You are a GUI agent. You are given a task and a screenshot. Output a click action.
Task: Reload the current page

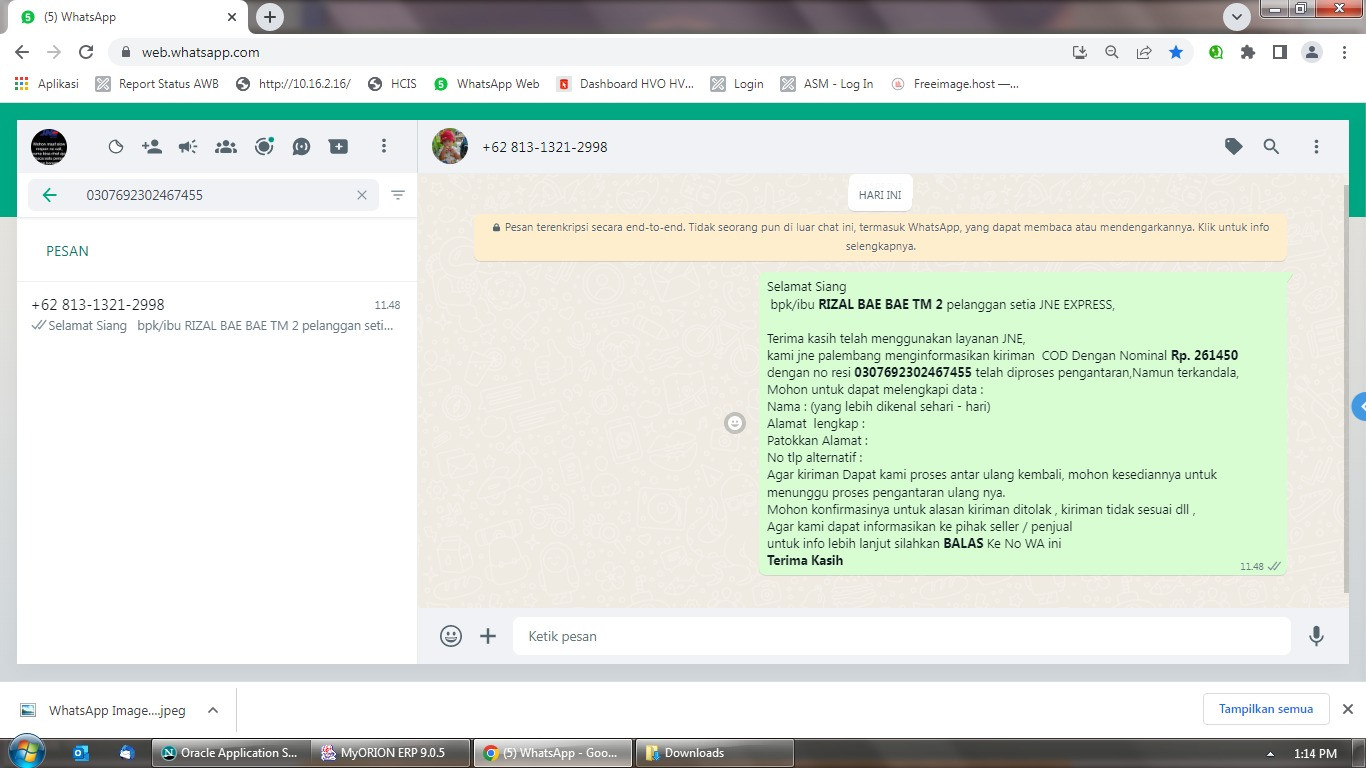pos(86,52)
